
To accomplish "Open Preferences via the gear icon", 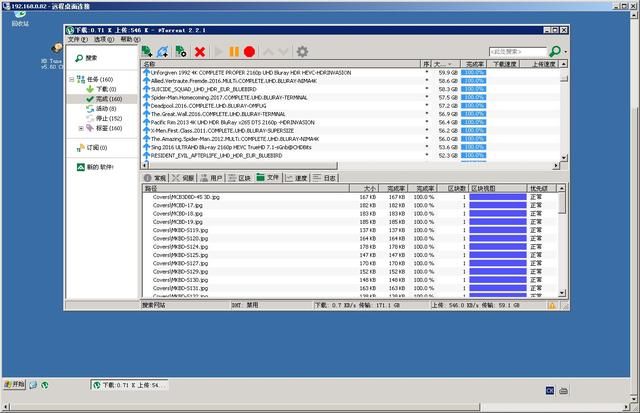I will point(302,52).
